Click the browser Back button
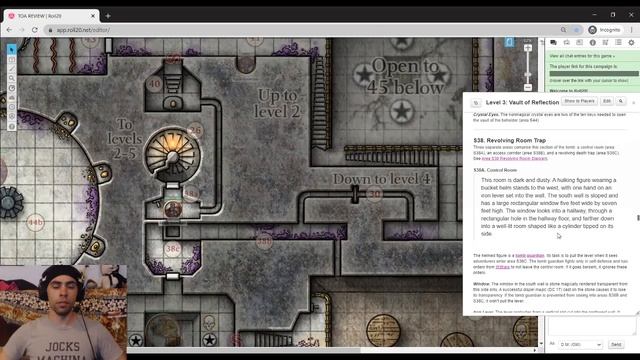 coord(9,30)
